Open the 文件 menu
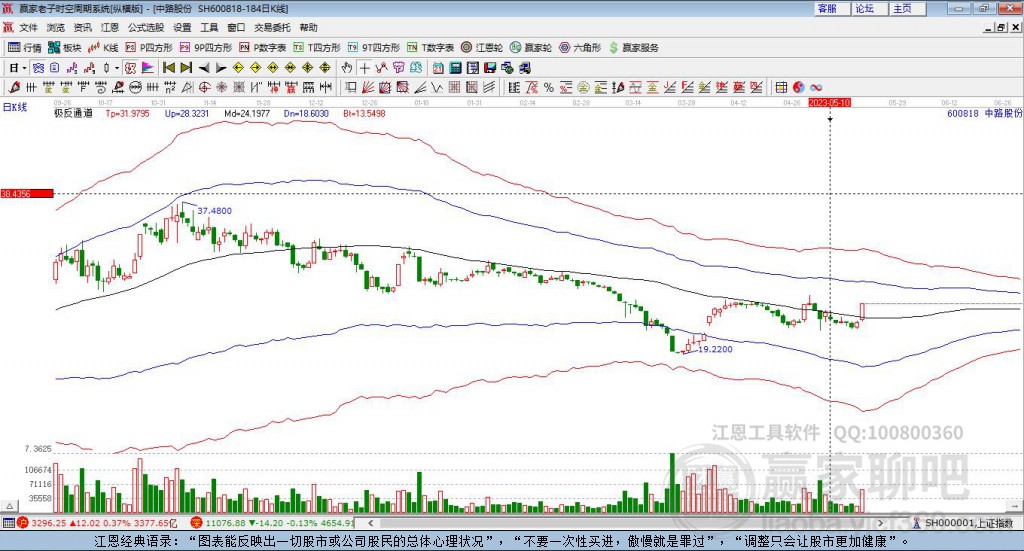The height and width of the screenshot is (551, 1024). click(28, 27)
